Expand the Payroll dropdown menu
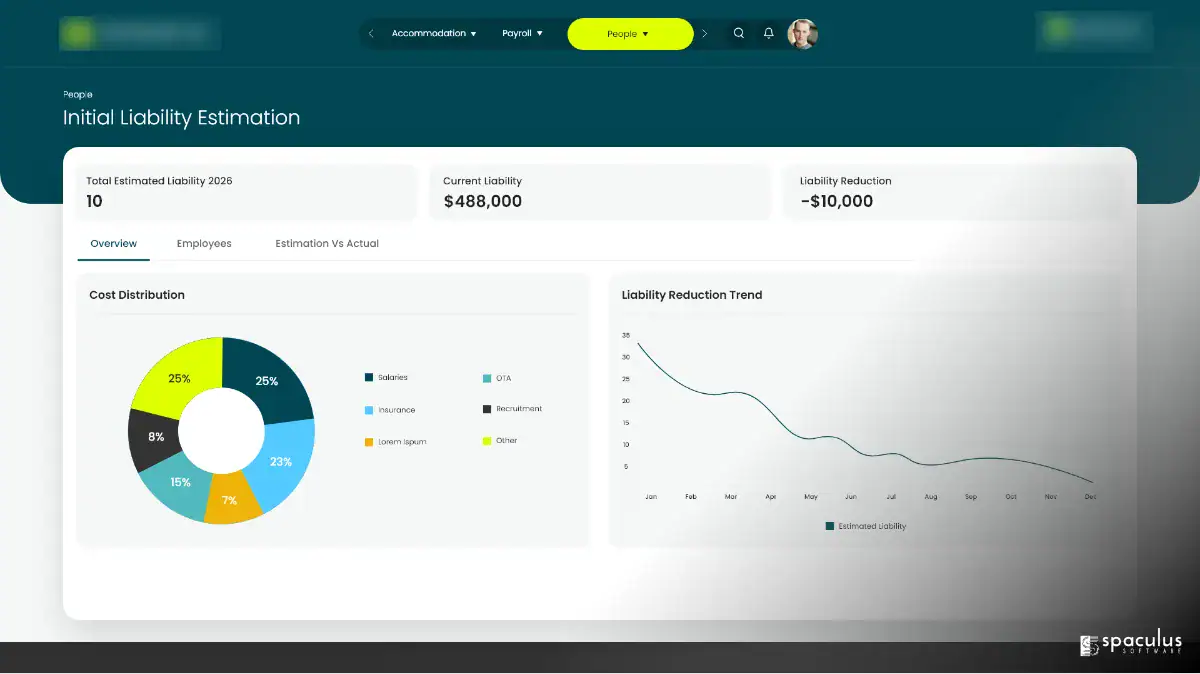Image resolution: width=1200 pixels, height=674 pixels. pos(522,33)
